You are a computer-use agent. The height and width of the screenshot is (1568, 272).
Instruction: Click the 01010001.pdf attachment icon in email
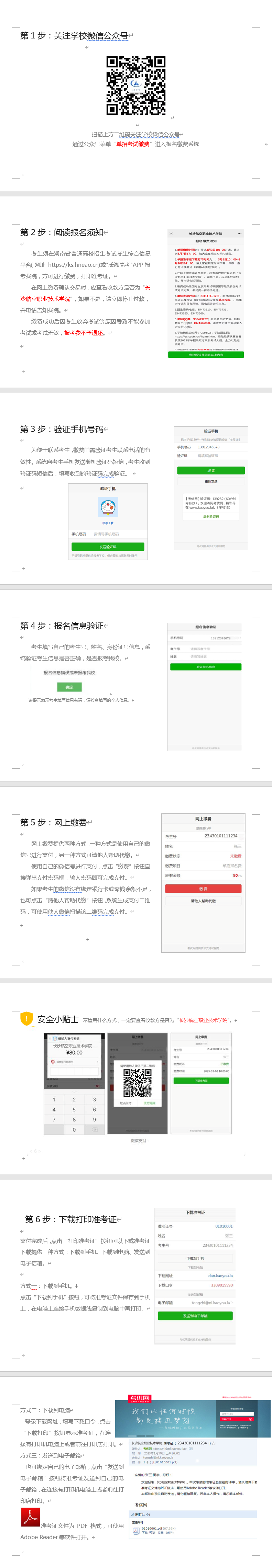[137, 1530]
